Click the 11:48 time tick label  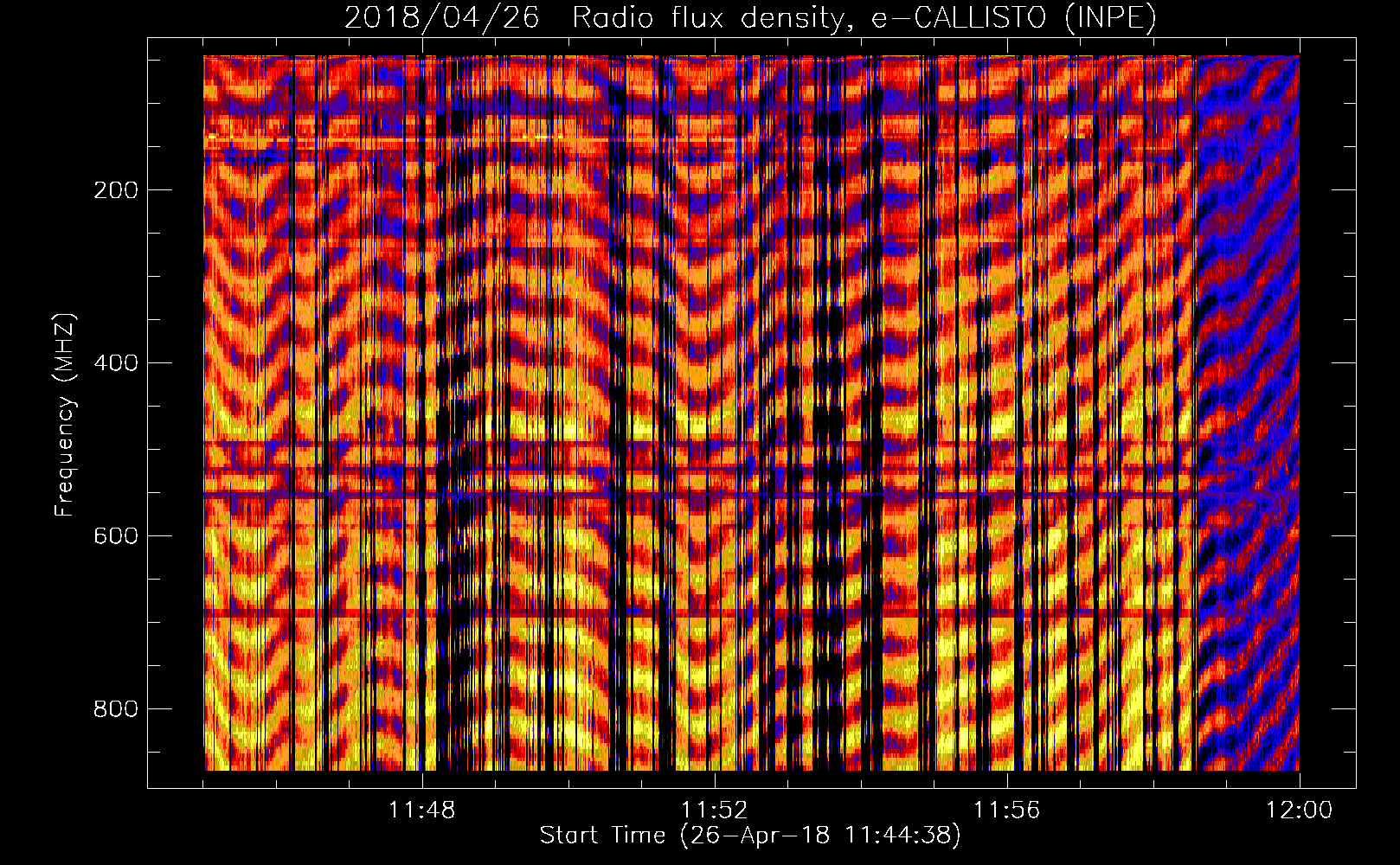pos(422,811)
